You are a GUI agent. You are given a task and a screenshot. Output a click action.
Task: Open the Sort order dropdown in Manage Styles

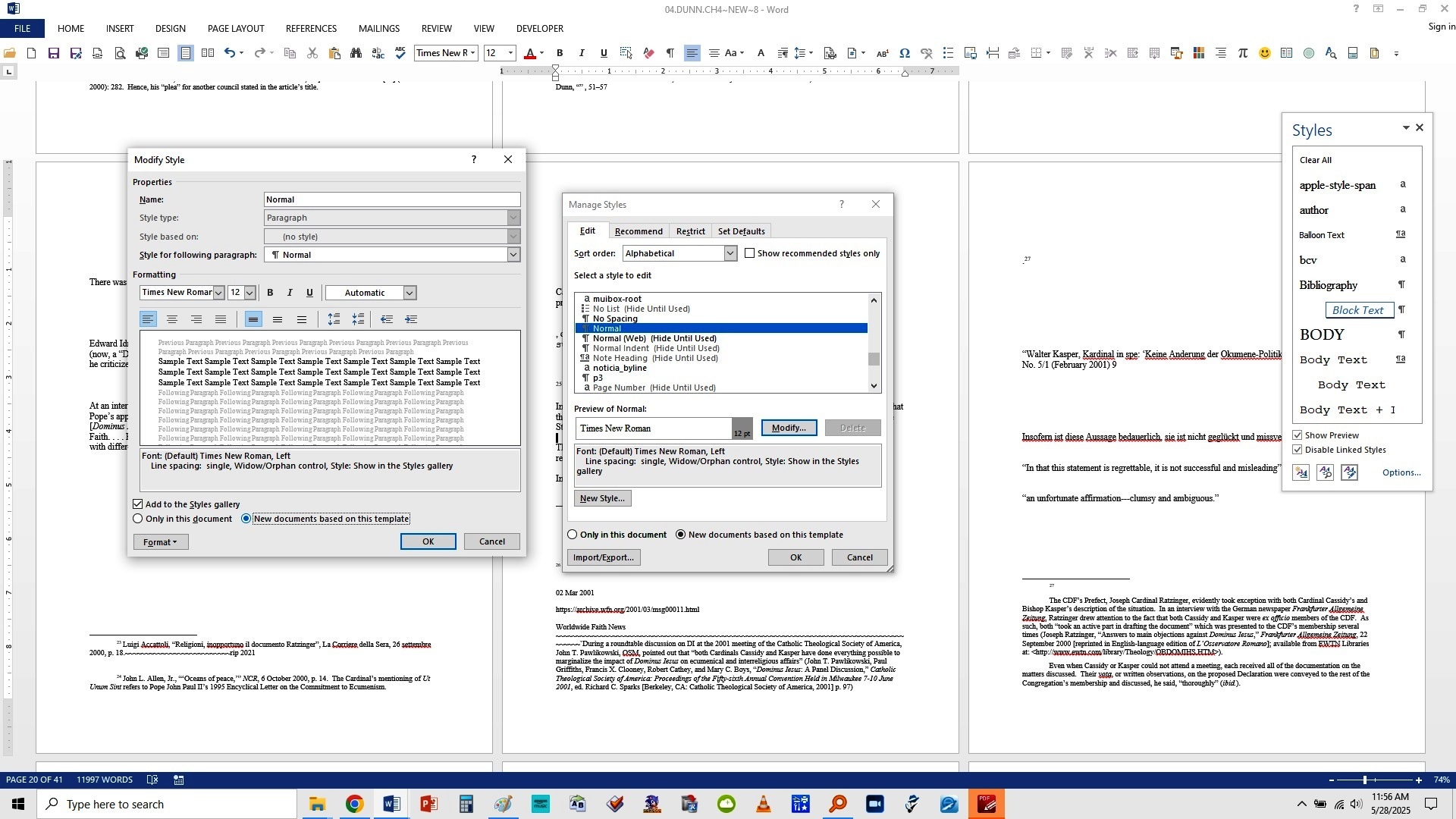(x=730, y=253)
